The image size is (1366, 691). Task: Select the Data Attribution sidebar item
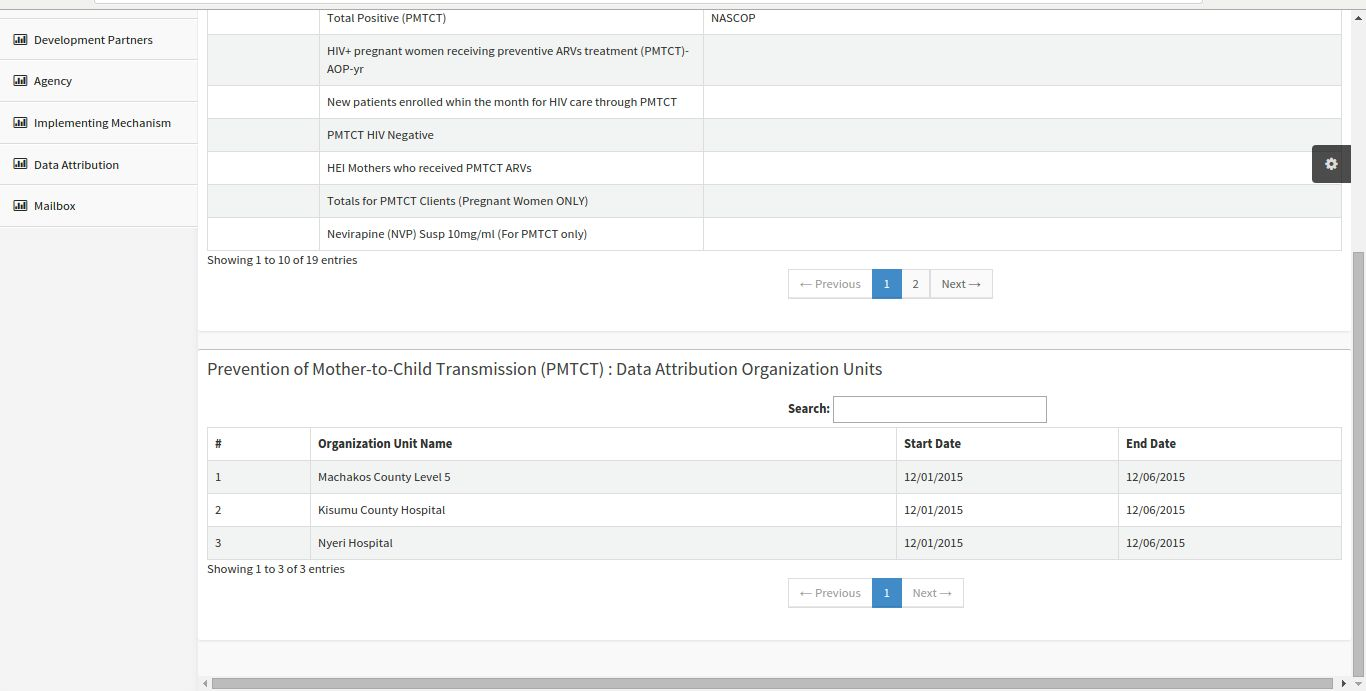click(x=98, y=165)
